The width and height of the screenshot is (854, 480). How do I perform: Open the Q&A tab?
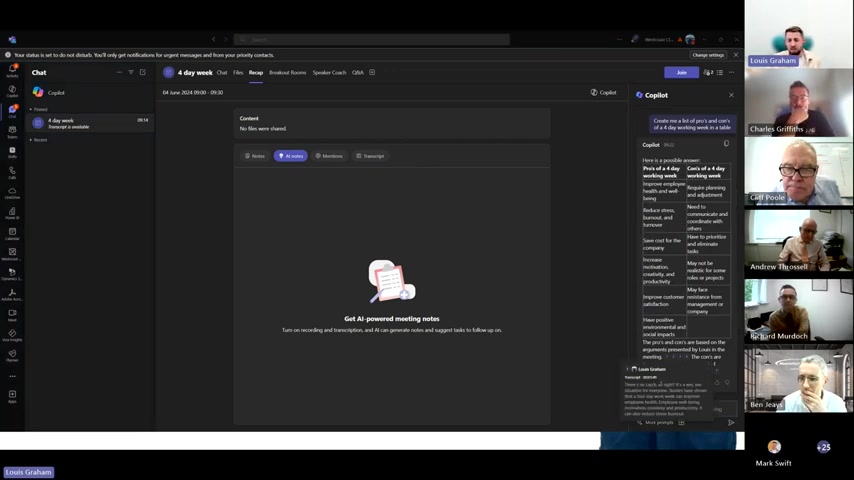(x=357, y=72)
